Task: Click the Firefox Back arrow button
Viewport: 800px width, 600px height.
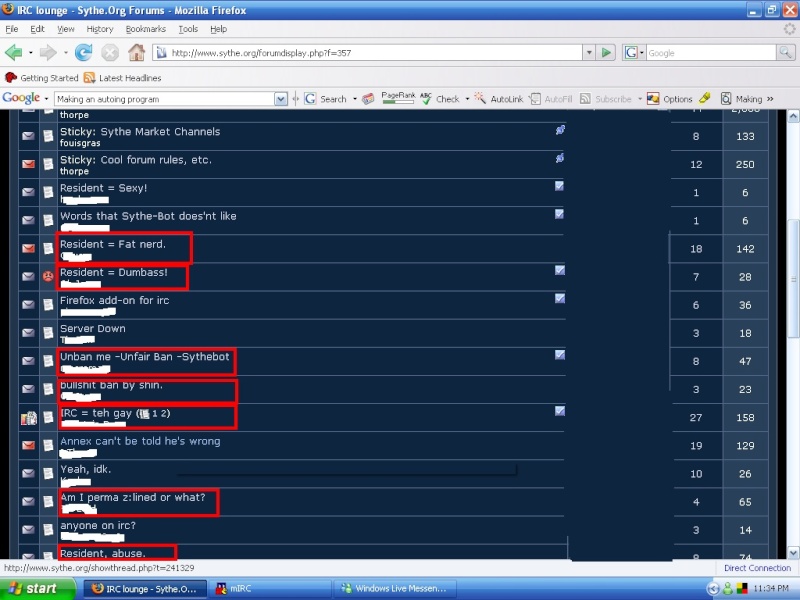Action: 13,53
